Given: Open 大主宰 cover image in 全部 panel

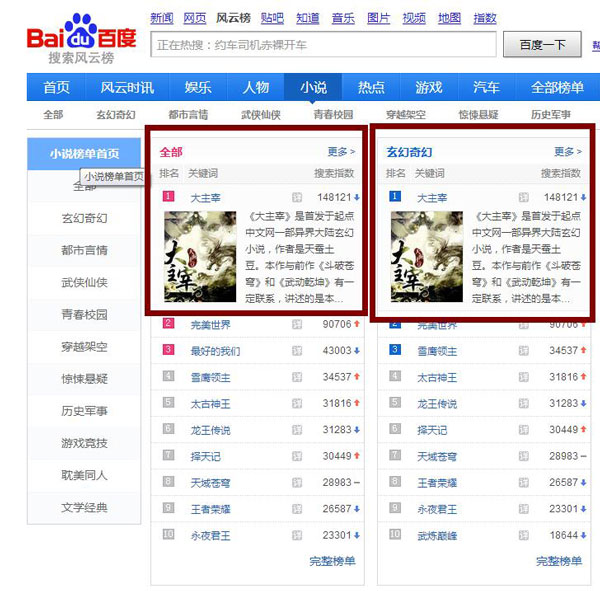Looking at the screenshot, I should 200,256.
